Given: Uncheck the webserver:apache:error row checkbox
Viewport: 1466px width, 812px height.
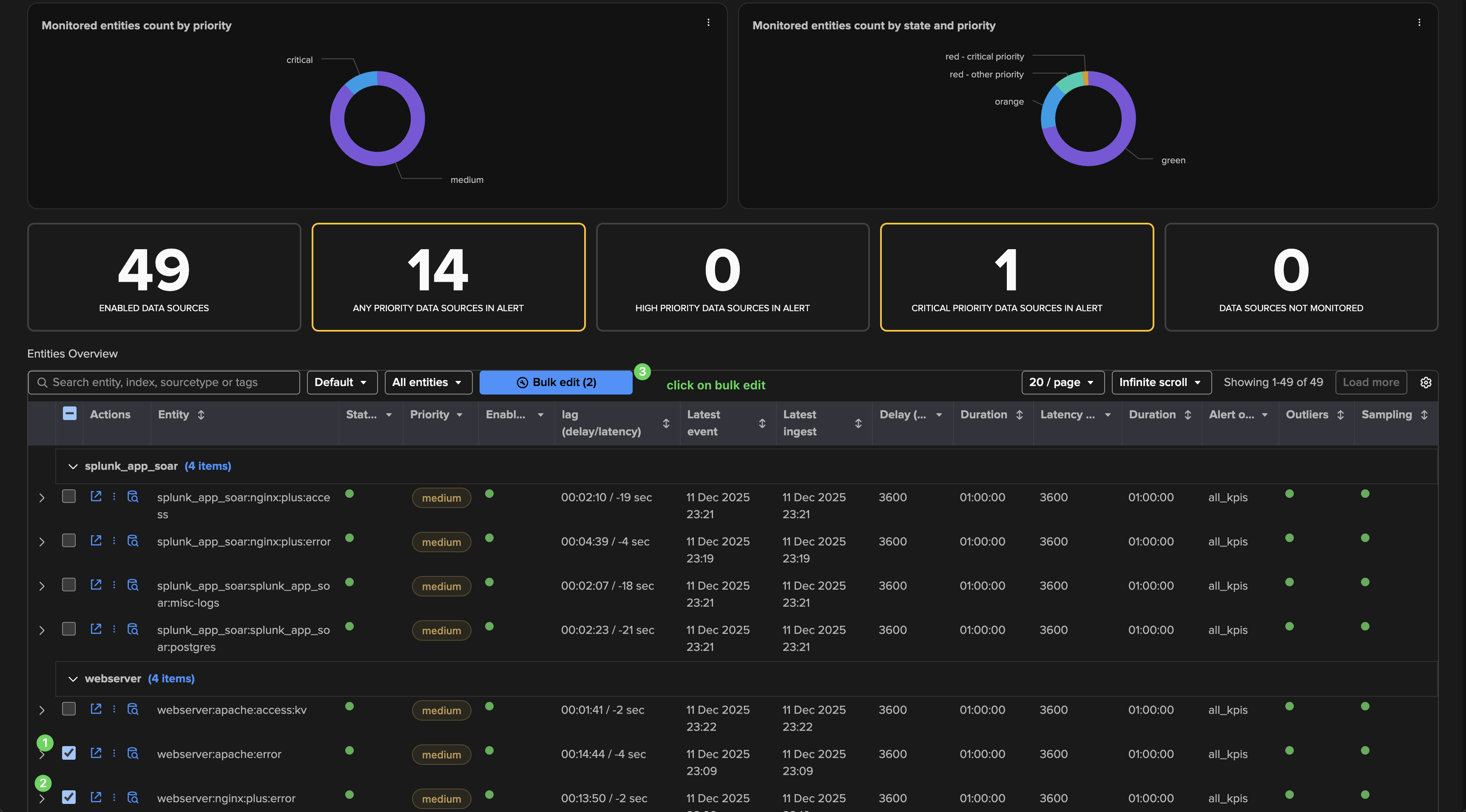Looking at the screenshot, I should (x=69, y=753).
